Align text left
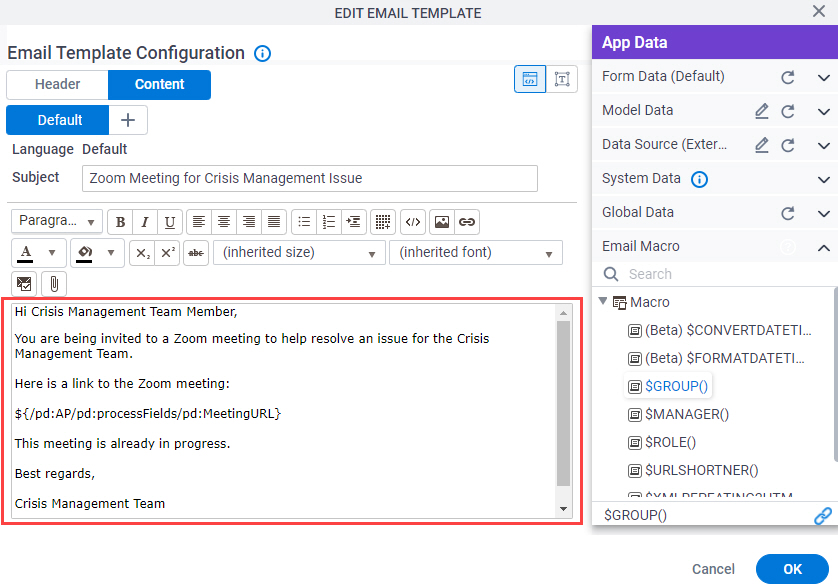 (199, 222)
